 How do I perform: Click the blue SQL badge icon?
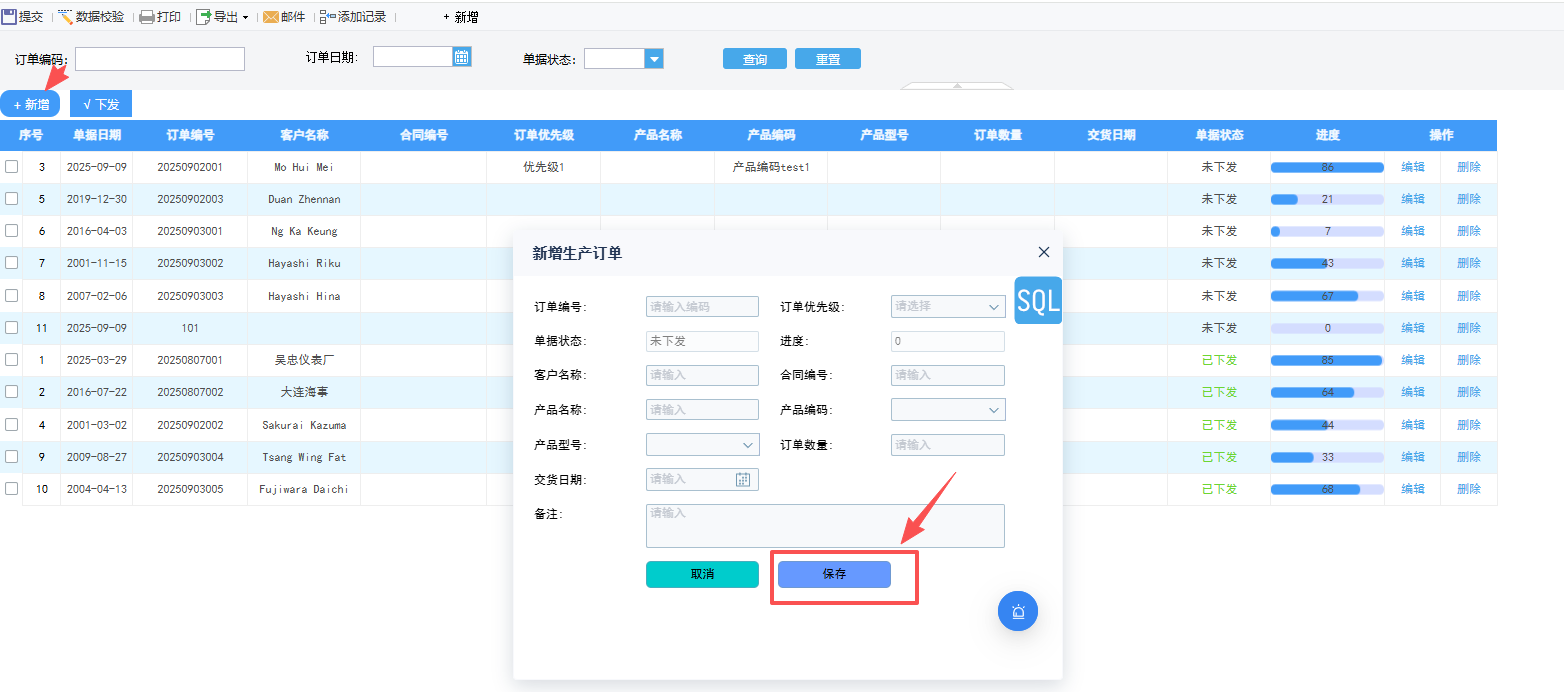(x=1038, y=301)
